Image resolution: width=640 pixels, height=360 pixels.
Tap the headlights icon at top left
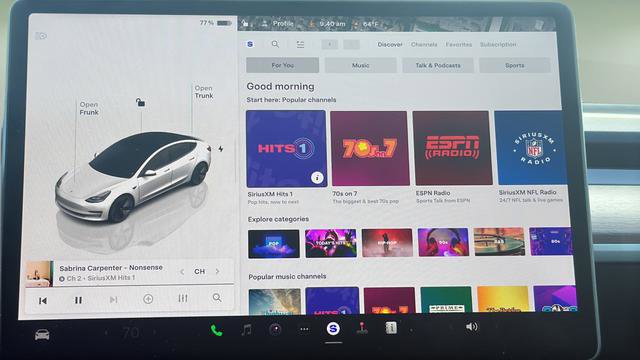coord(41,36)
